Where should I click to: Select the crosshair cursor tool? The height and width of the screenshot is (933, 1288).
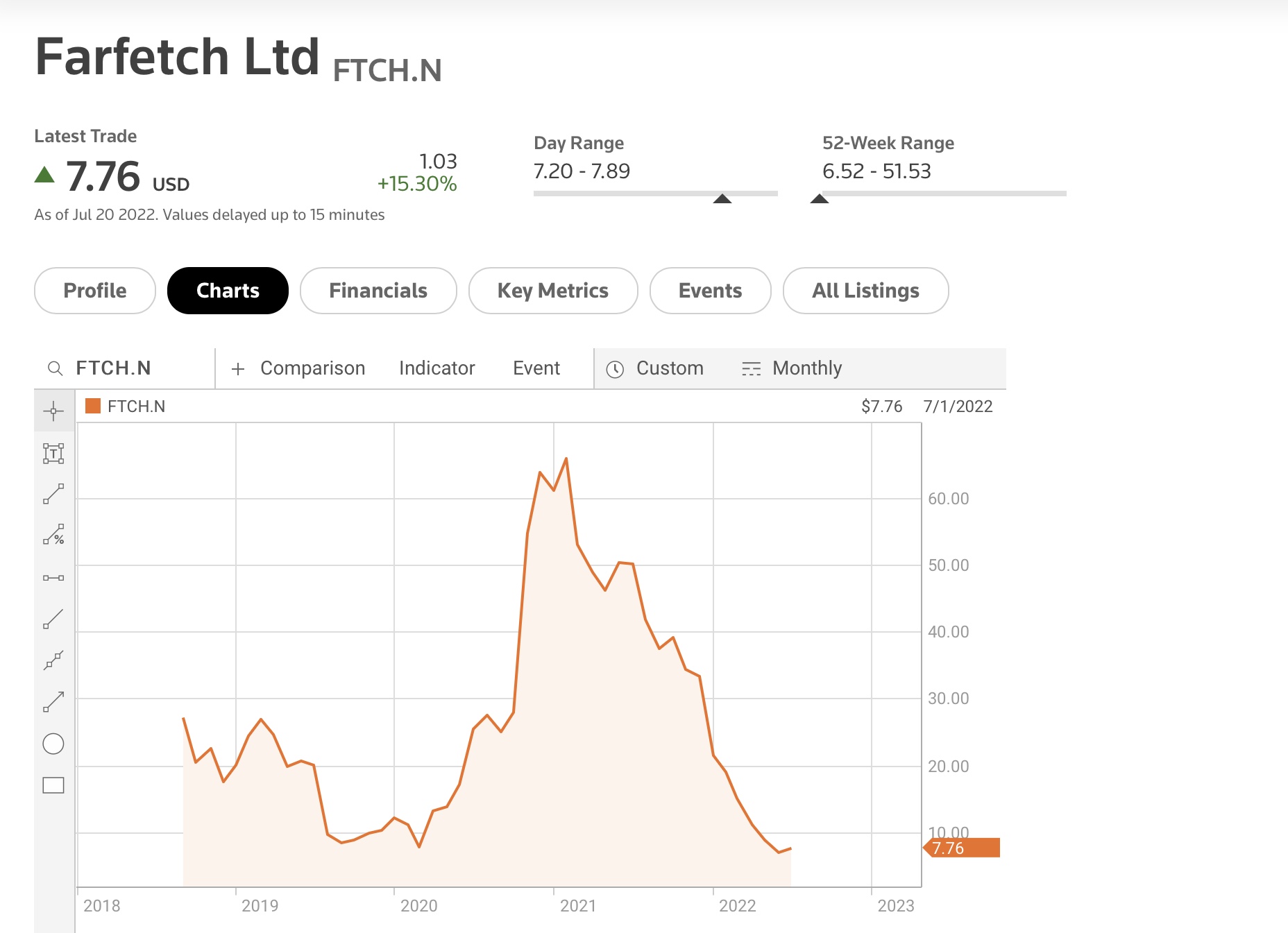(53, 411)
